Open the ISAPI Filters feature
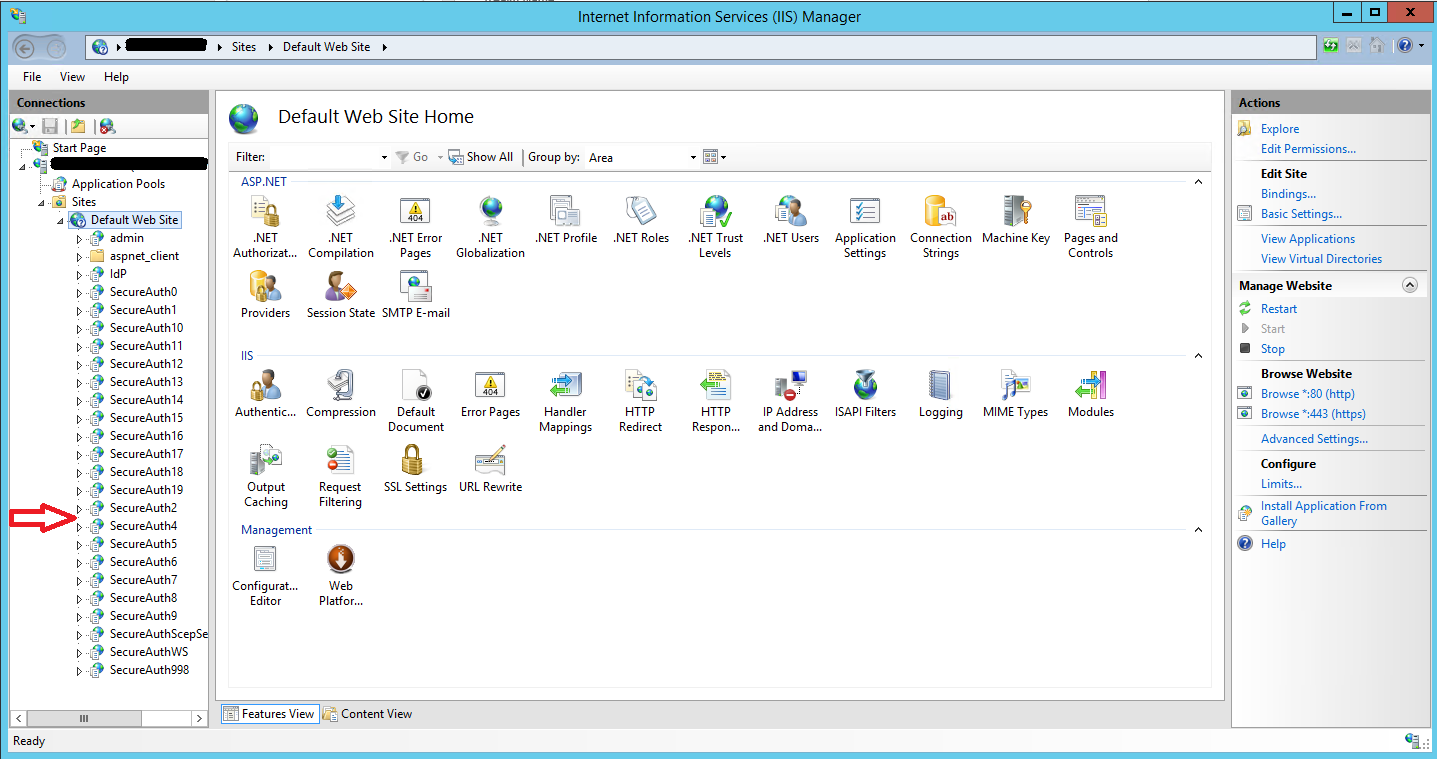 (865, 394)
